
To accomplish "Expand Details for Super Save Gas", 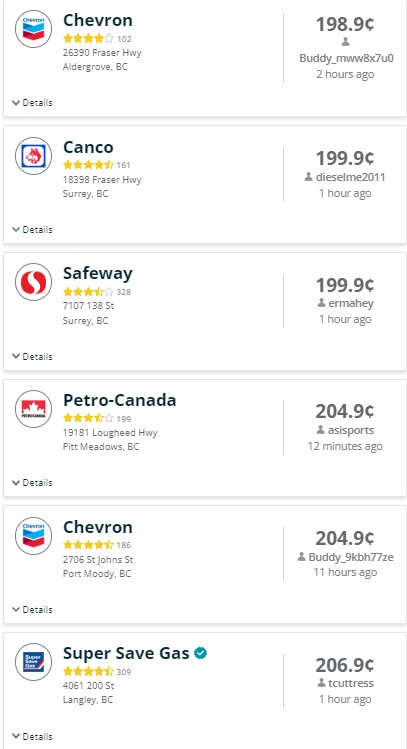I will click(x=32, y=737).
